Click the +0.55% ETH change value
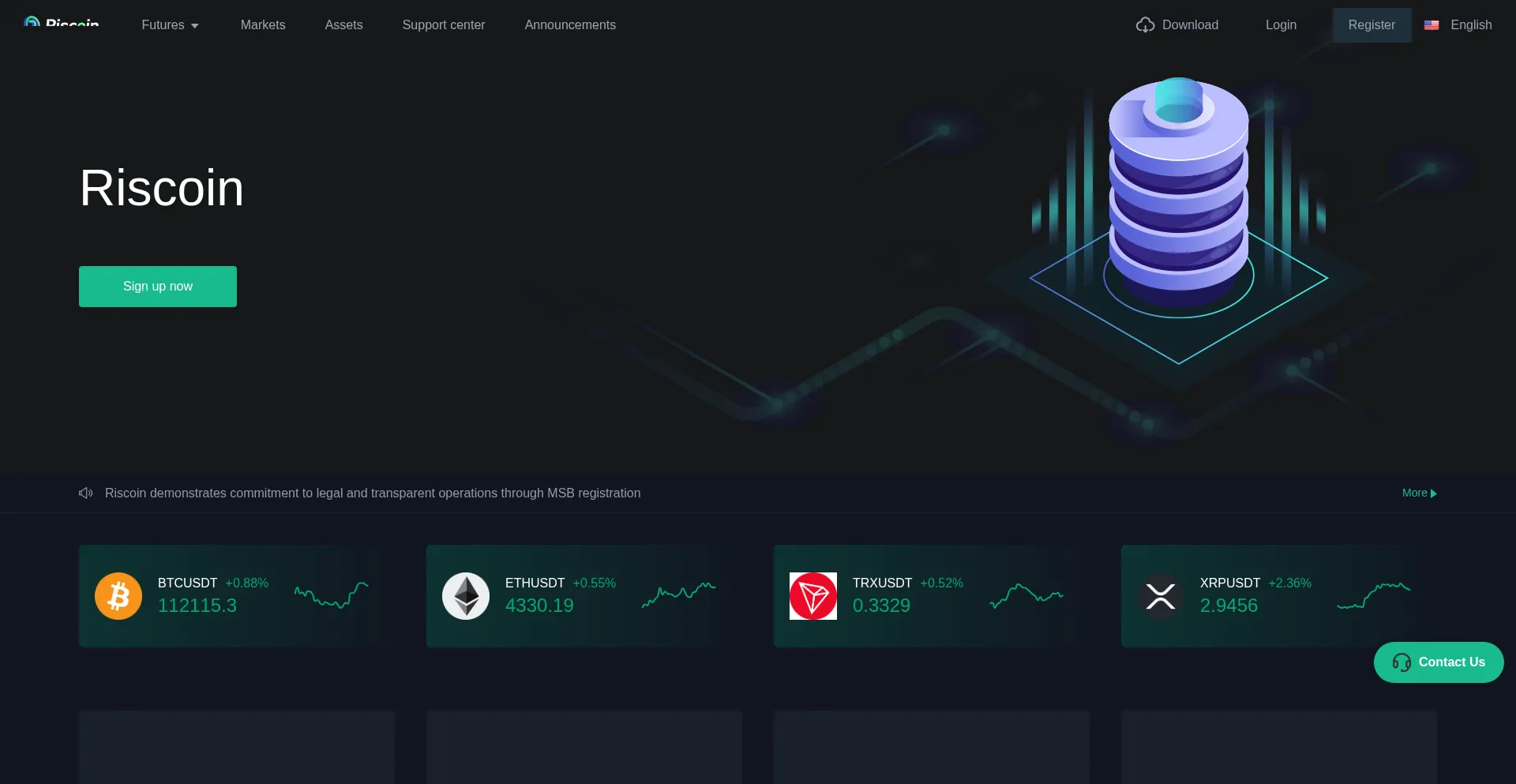Viewport: 1516px width, 784px height. (594, 583)
